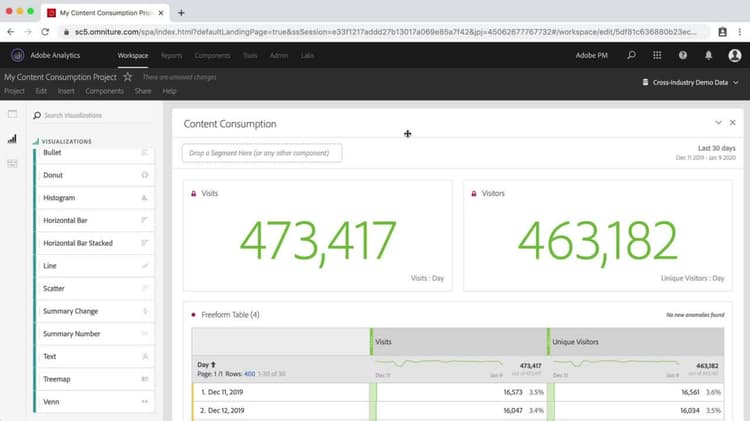Open the Share menu

[143, 91]
